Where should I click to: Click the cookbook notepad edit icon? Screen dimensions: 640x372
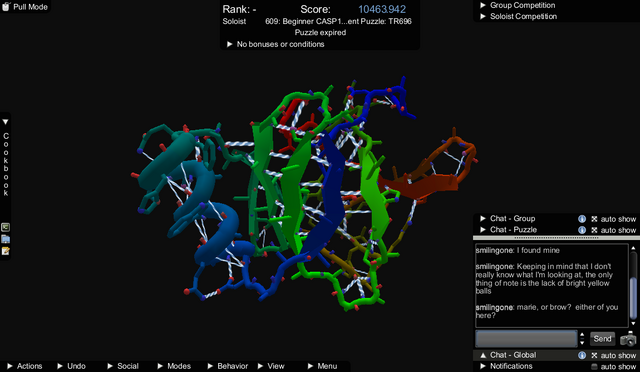5,251
